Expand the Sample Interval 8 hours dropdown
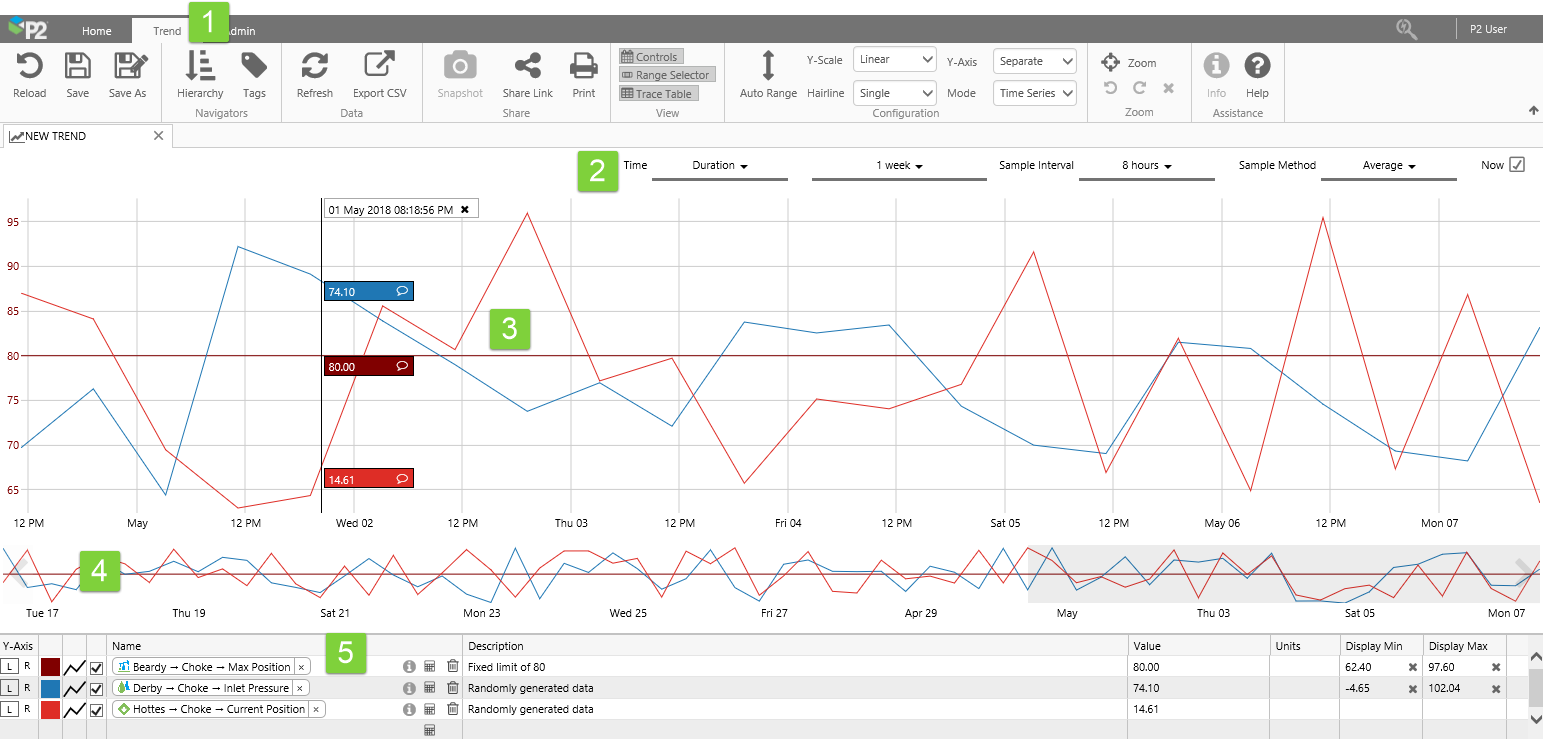The width and height of the screenshot is (1543, 739). pos(1146,166)
